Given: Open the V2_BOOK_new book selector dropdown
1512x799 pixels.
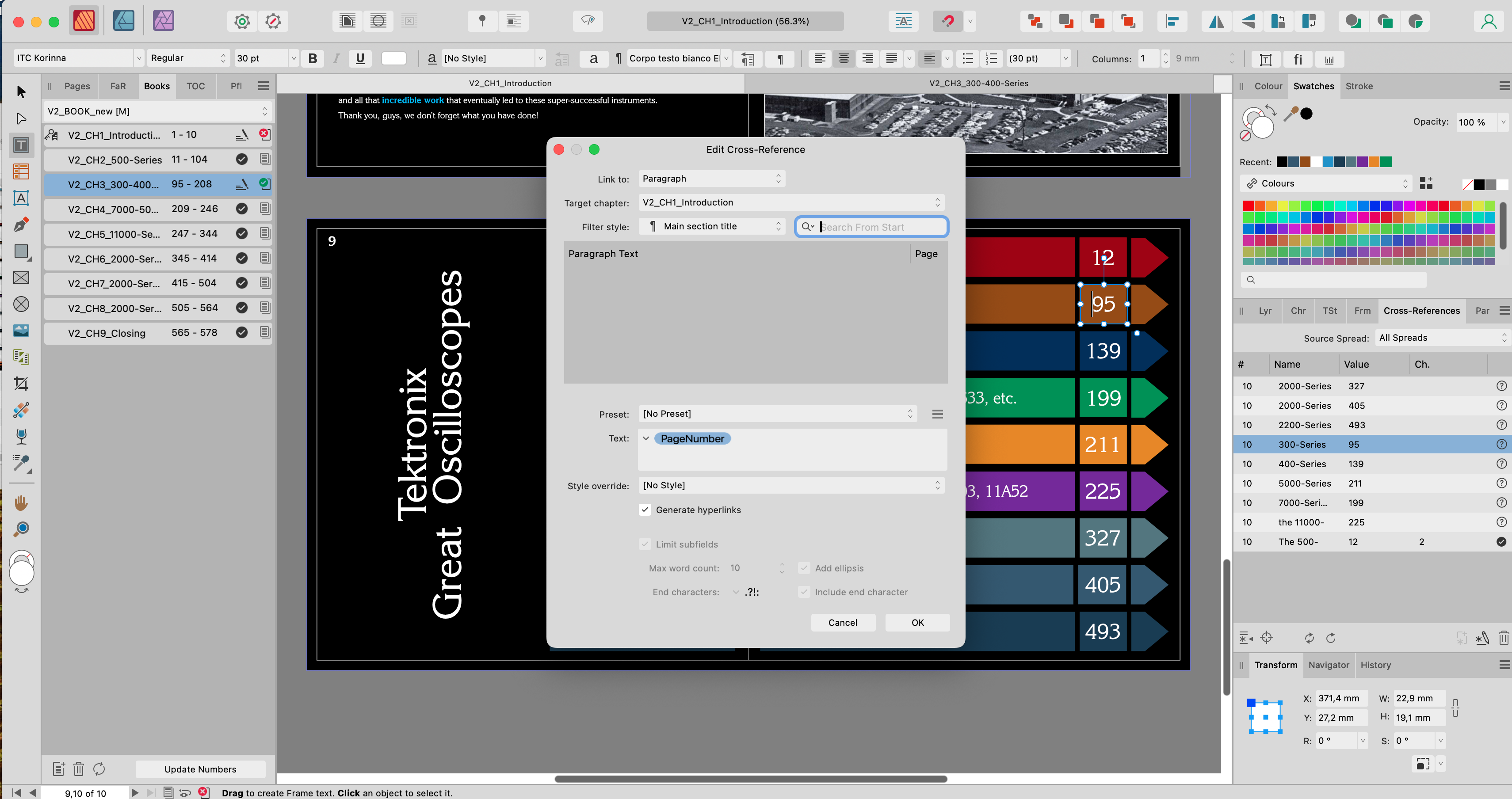Looking at the screenshot, I should tap(157, 111).
